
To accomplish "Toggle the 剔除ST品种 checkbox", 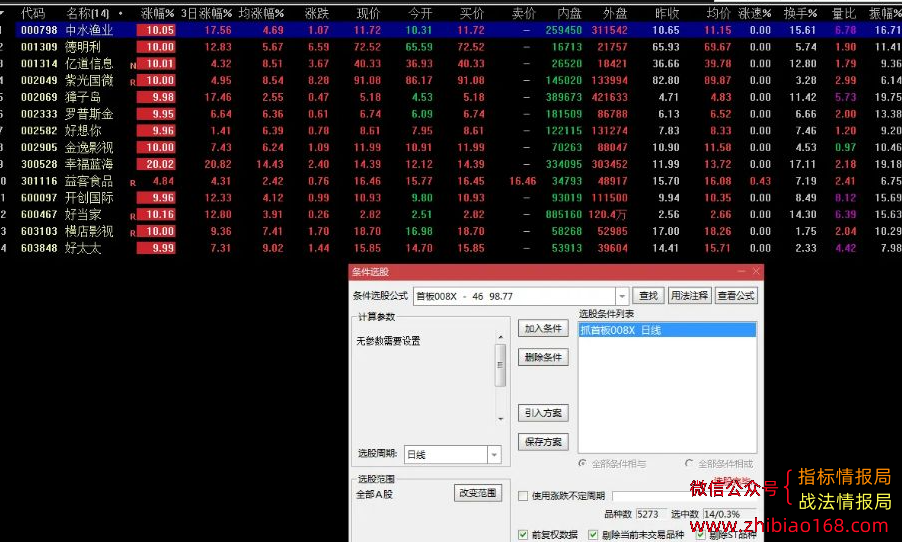I will click(700, 535).
